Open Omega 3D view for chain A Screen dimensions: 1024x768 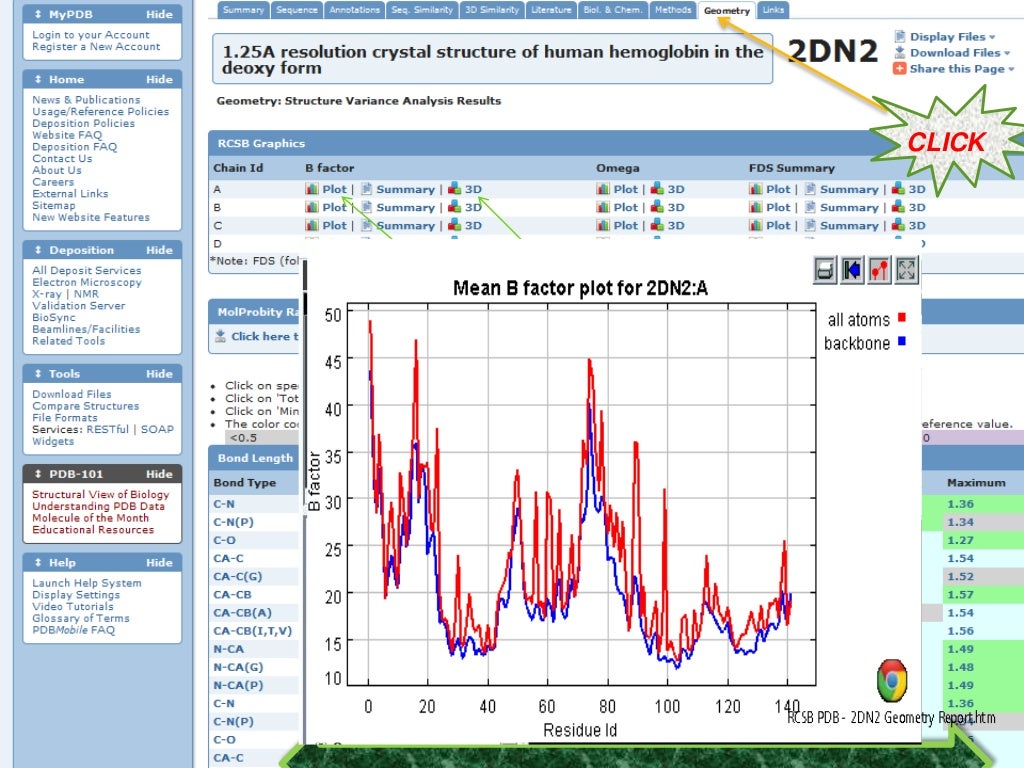[x=676, y=189]
